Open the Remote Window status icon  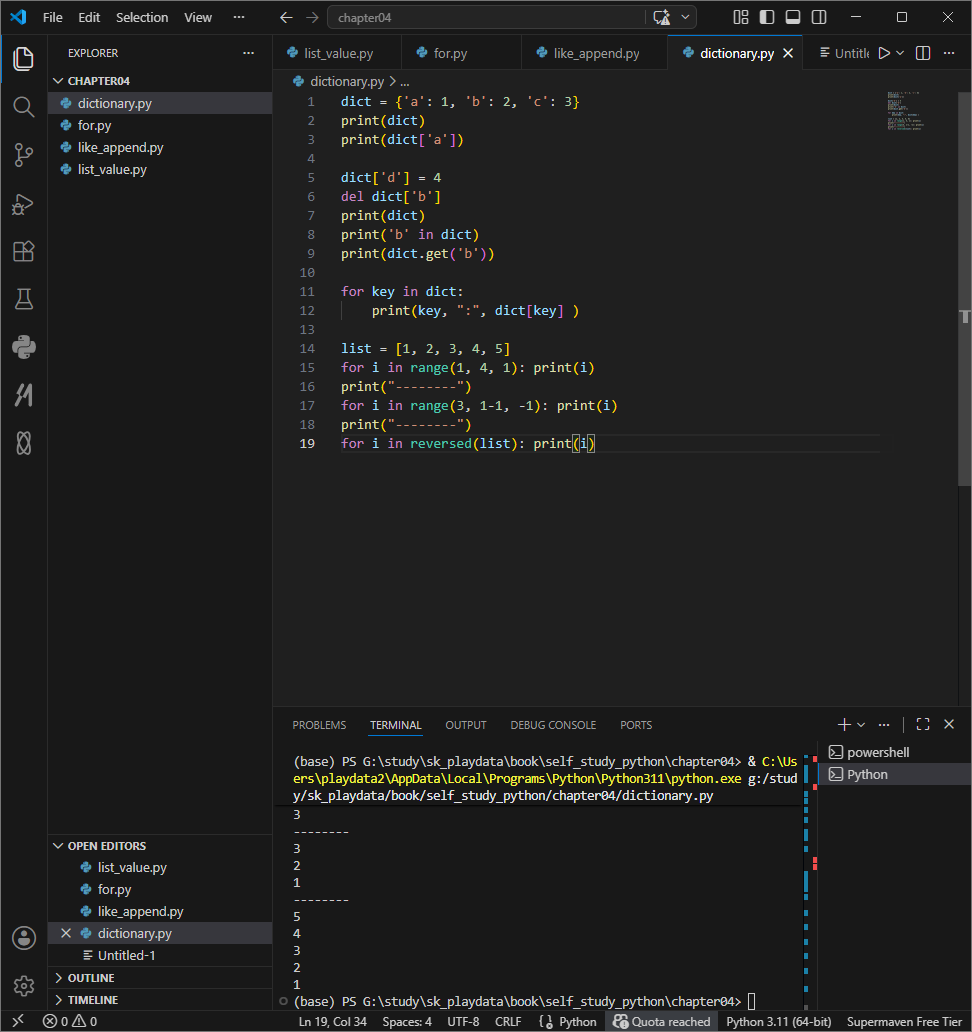point(18,1021)
